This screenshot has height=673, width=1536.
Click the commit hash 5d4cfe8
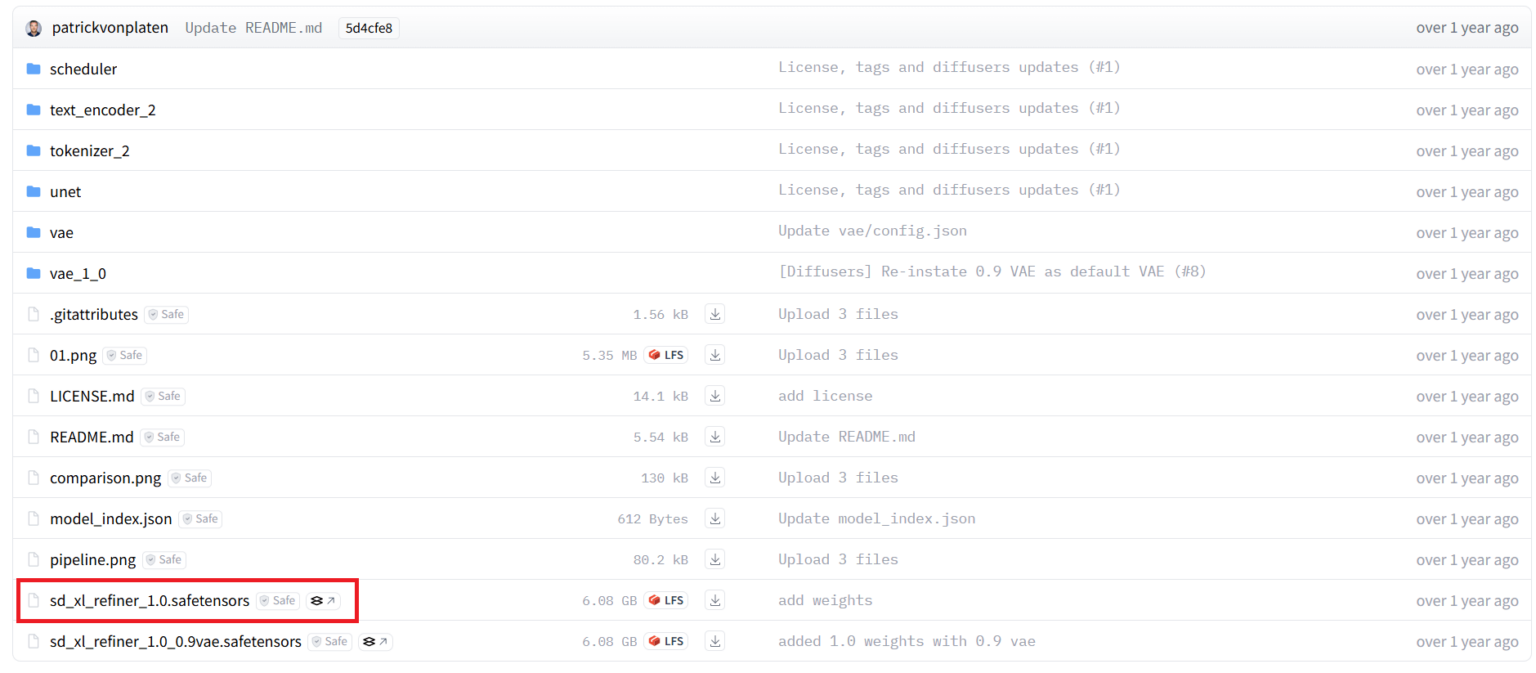click(368, 28)
